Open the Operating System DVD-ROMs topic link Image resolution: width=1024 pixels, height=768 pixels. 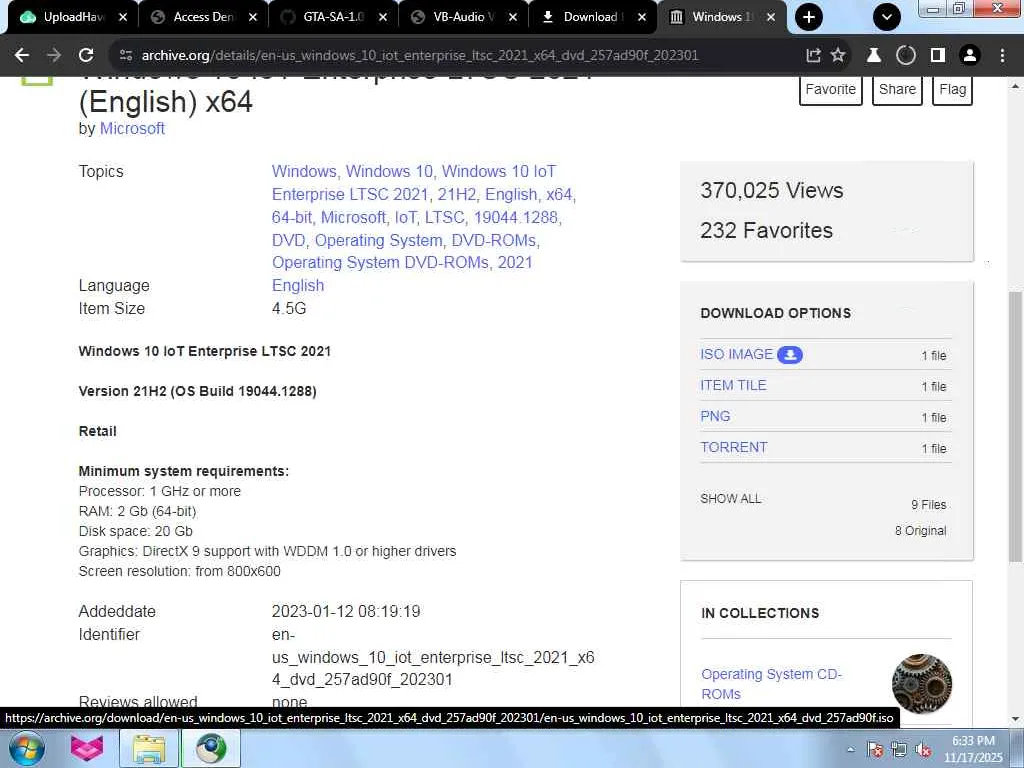[x=380, y=263]
